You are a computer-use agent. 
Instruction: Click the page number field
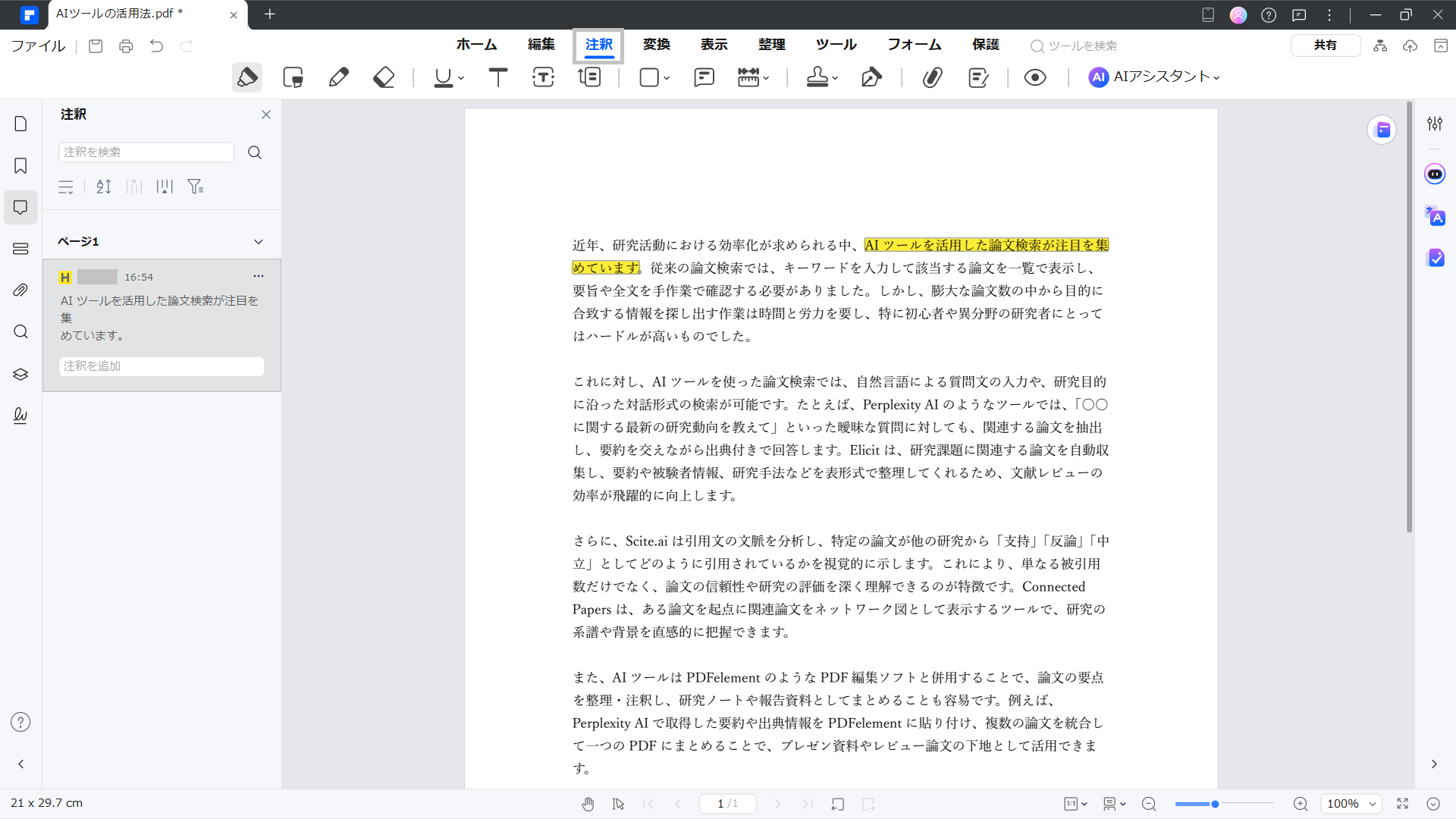coord(727,804)
